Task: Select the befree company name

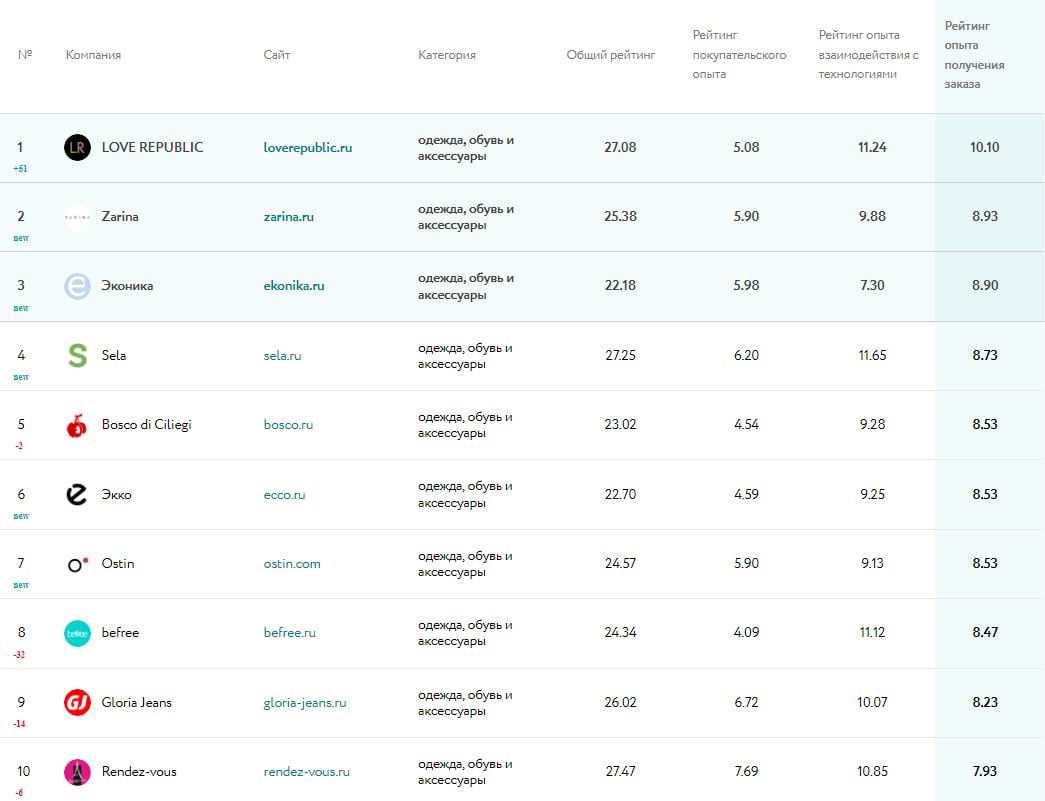Action: [121, 632]
